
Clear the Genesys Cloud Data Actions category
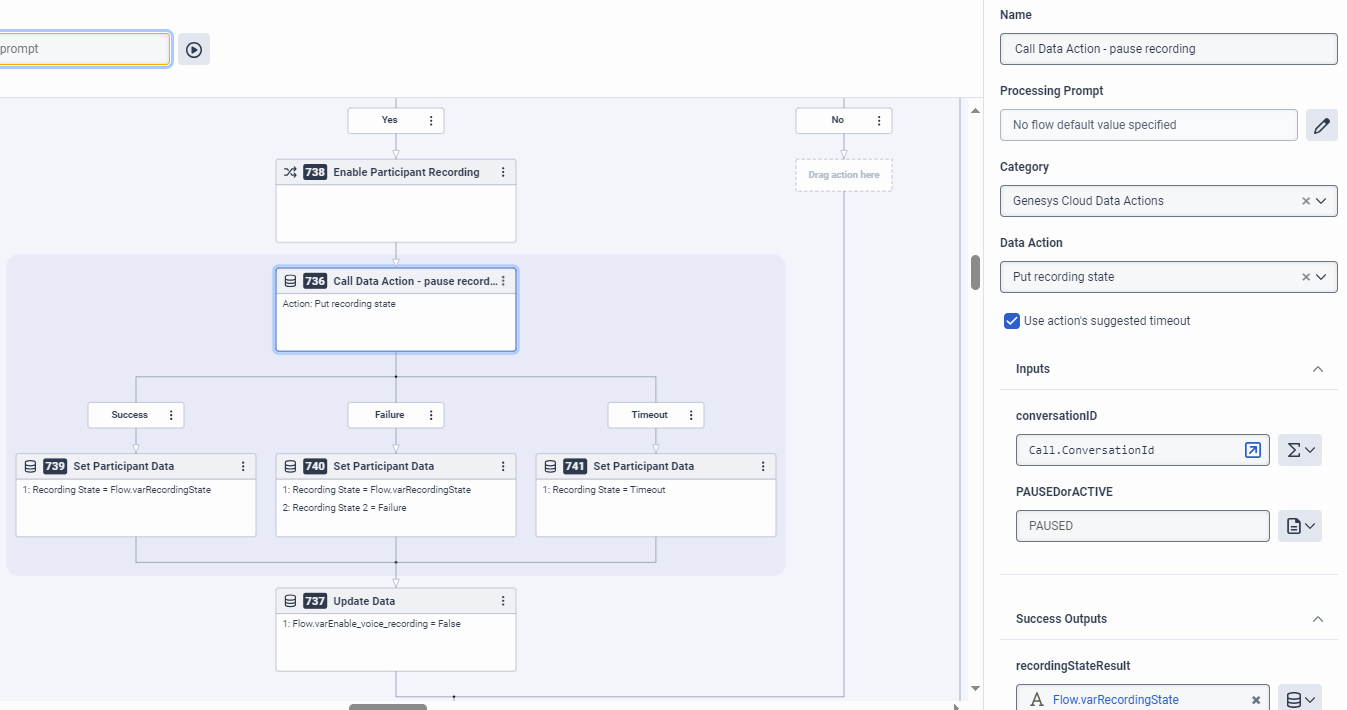pyautogui.click(x=1306, y=201)
